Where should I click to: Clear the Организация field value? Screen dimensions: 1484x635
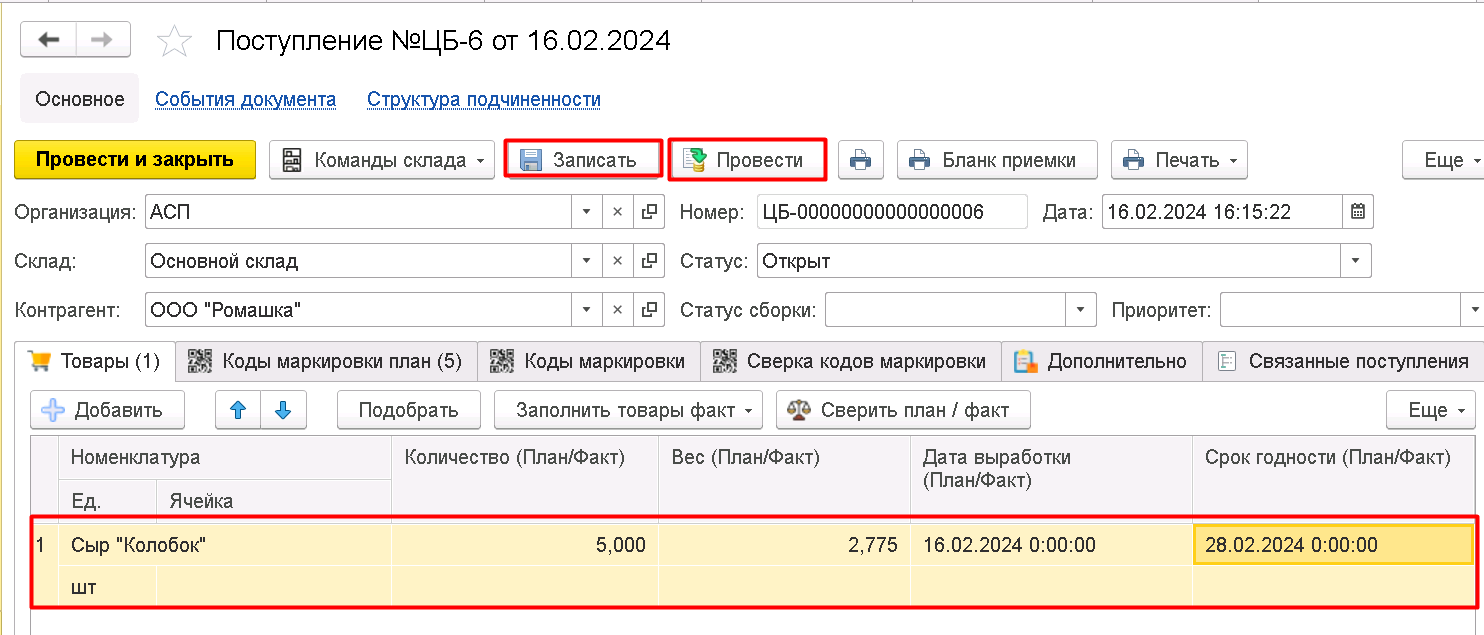pos(618,212)
